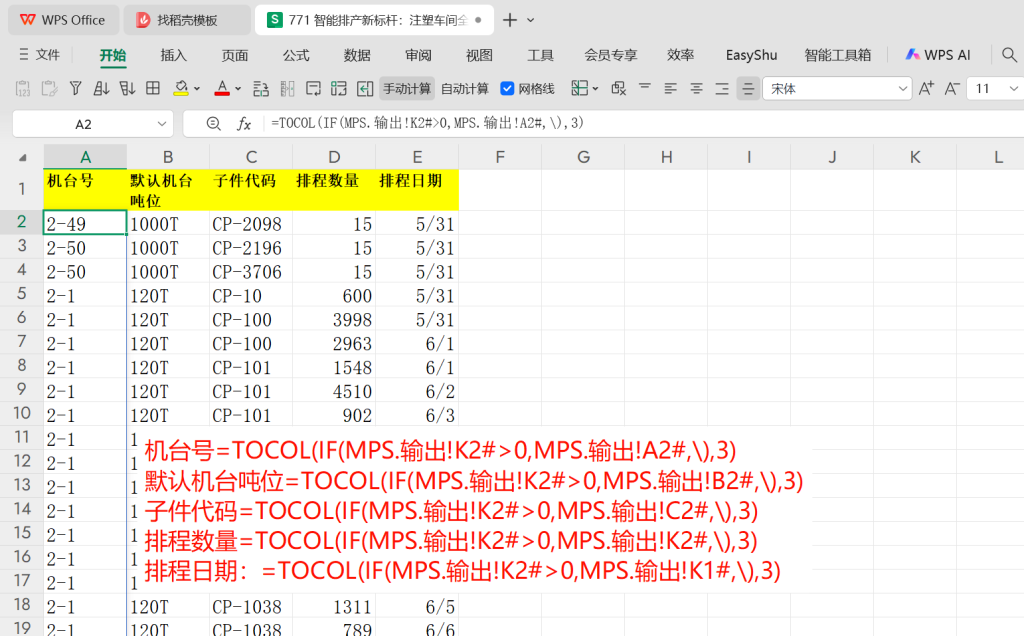Switch to the 视图 ribbon tab

click(479, 56)
